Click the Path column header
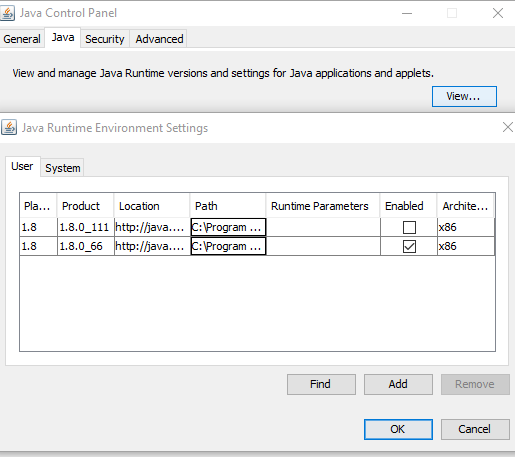515x457 pixels. 228,206
